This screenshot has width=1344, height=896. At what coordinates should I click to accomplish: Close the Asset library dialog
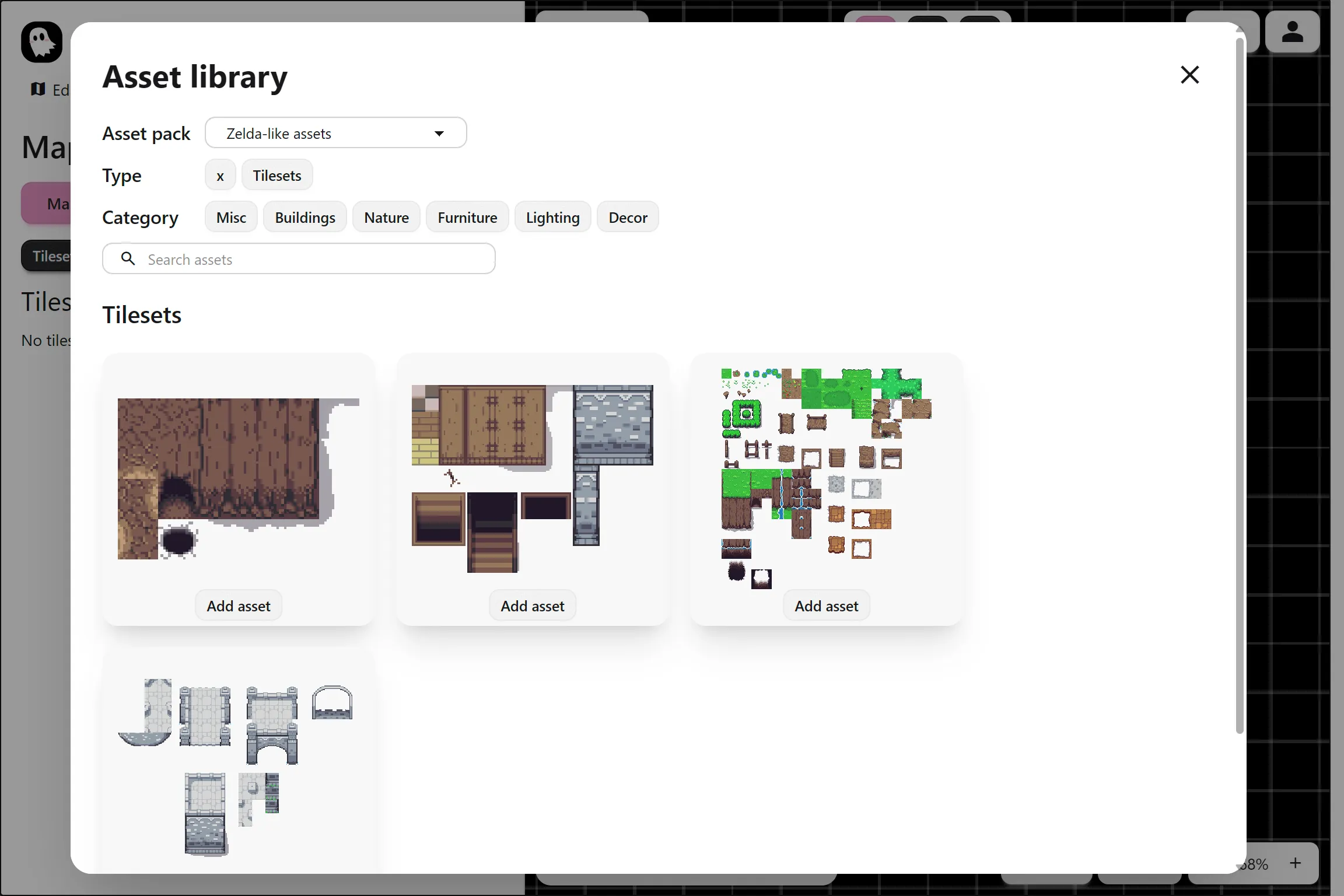1189,75
